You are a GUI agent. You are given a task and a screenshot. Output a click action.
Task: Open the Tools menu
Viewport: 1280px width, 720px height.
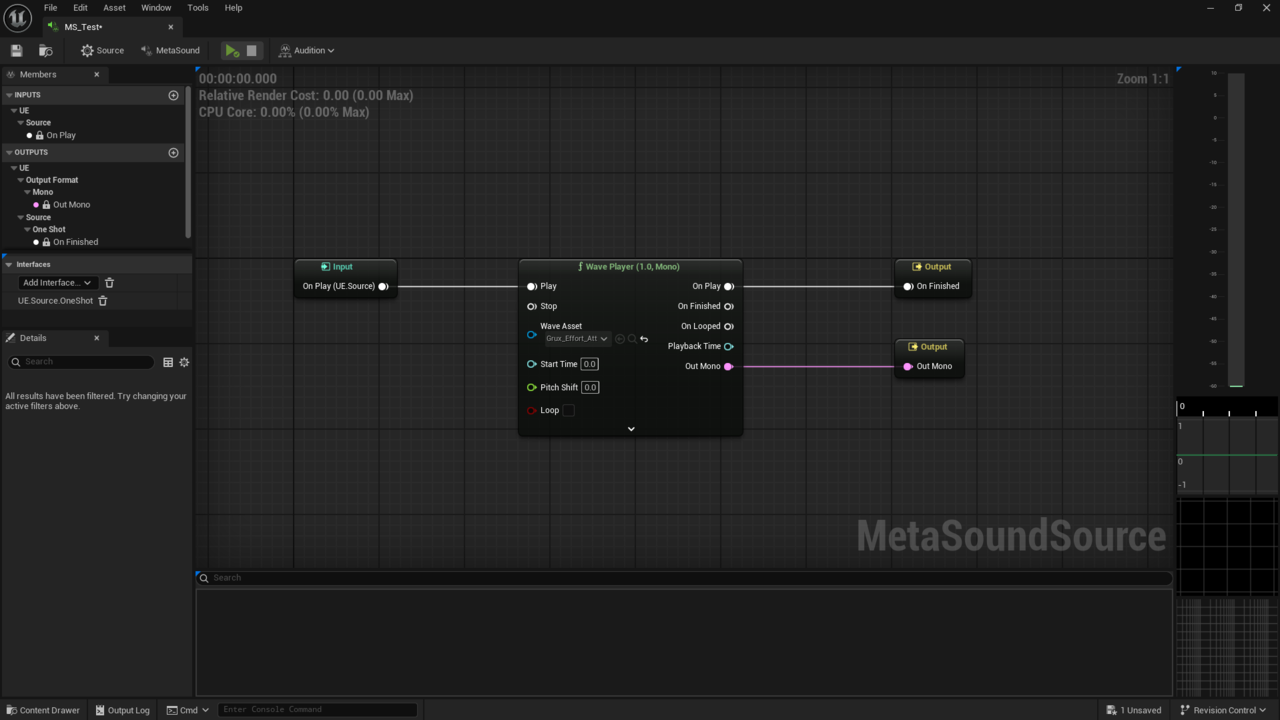point(198,8)
